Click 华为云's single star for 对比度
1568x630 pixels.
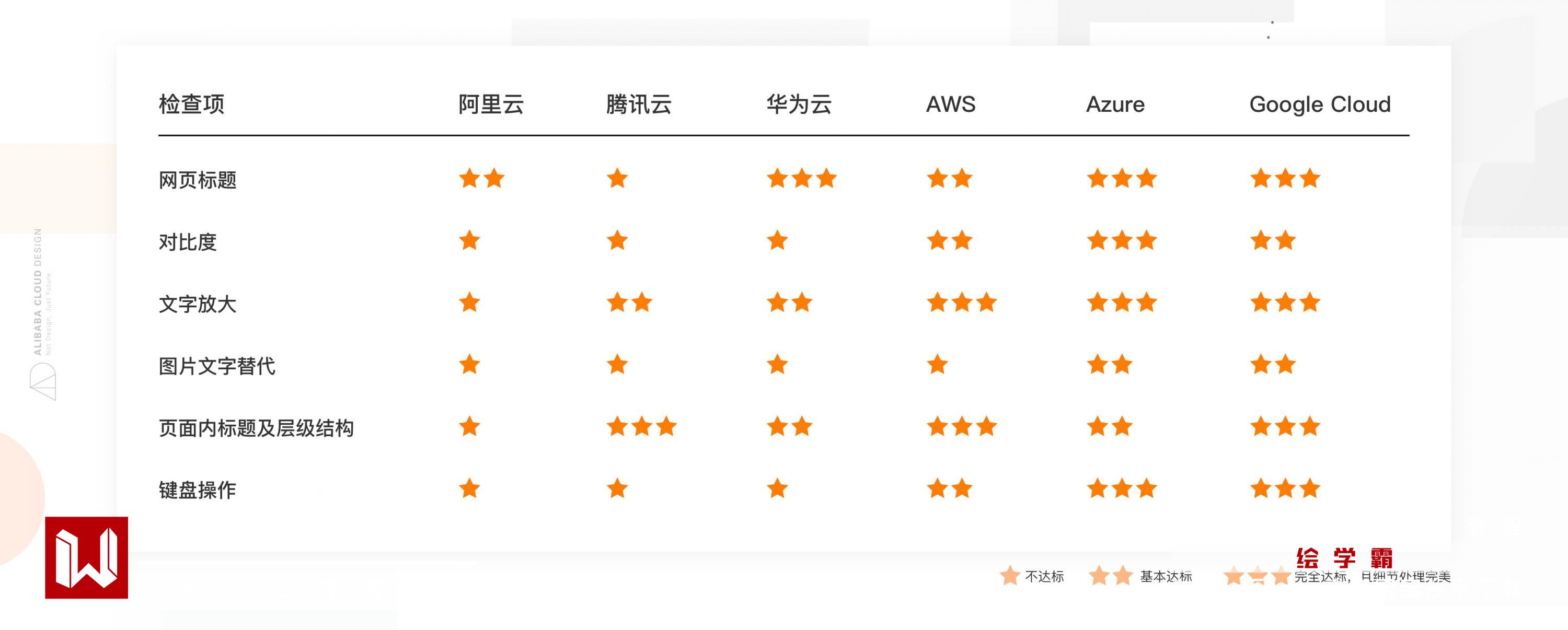pos(777,241)
